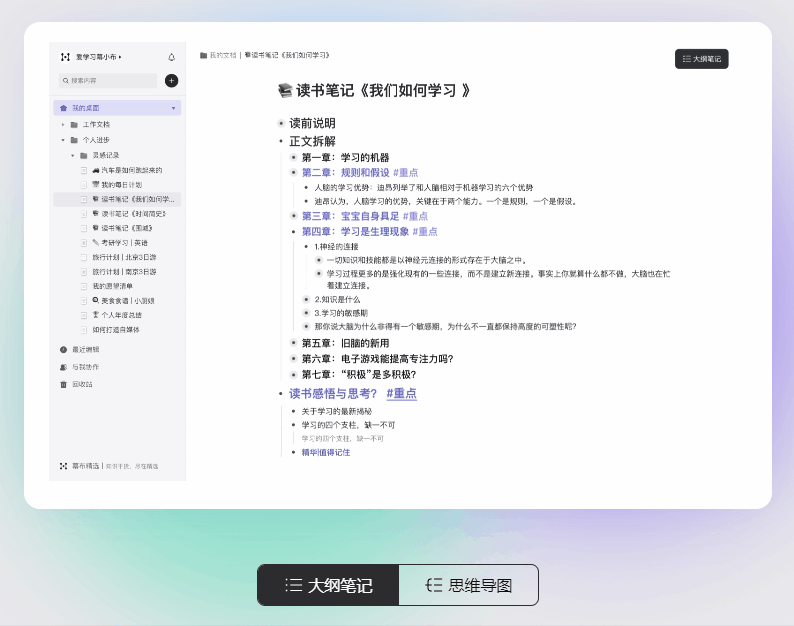Open 个人年度总结 in the tree
Viewport: 794px width, 626px height.
pos(117,315)
